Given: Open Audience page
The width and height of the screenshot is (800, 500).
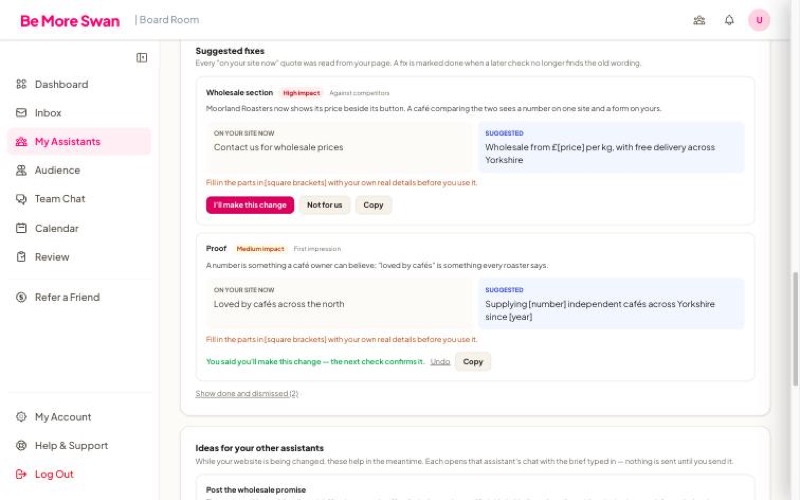Looking at the screenshot, I should [79, 170].
